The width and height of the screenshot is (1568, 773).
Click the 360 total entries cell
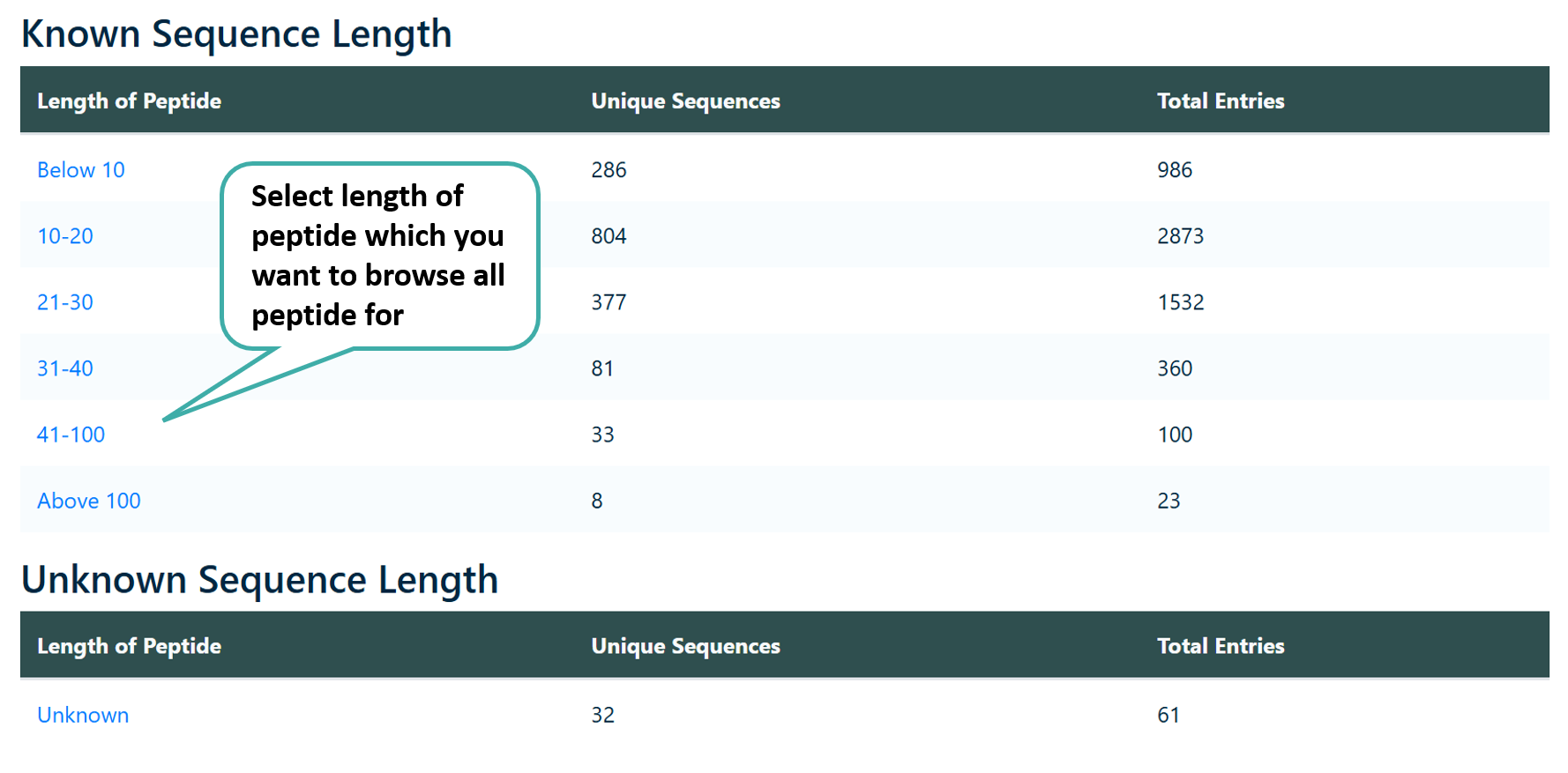pyautogui.click(x=1174, y=368)
